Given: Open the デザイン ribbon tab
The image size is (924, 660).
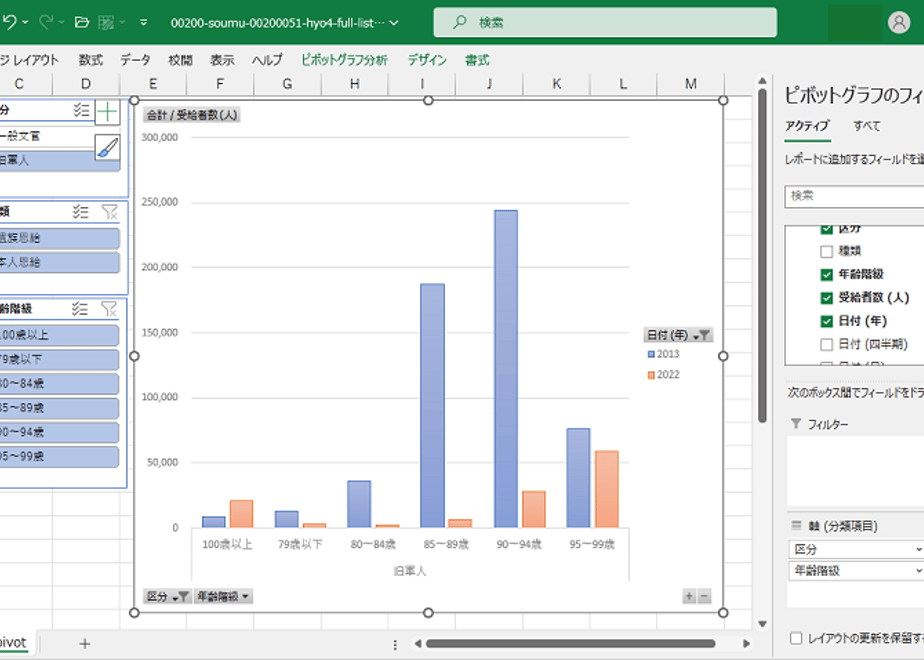Looking at the screenshot, I should click(427, 60).
